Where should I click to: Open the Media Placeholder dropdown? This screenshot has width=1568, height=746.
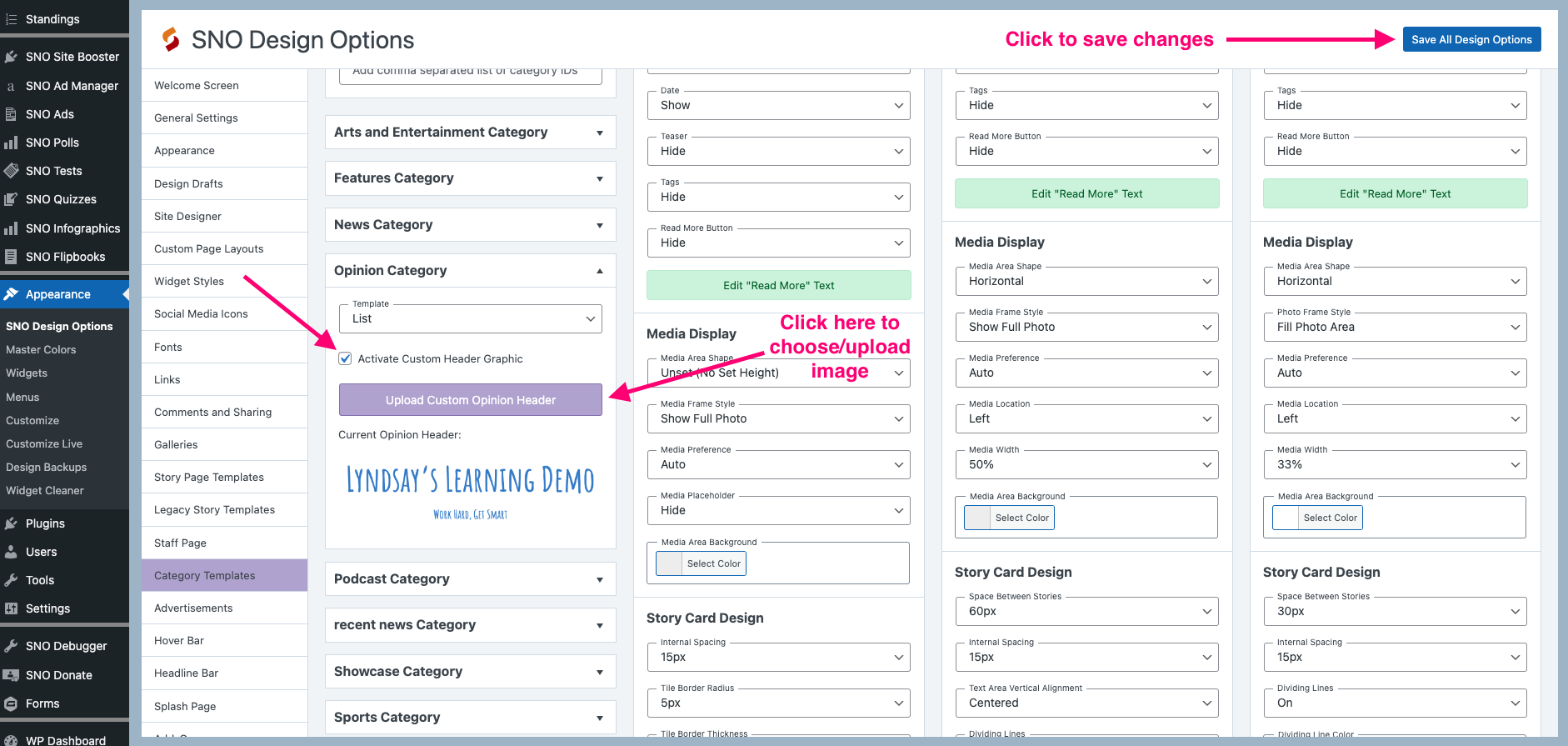coord(778,510)
